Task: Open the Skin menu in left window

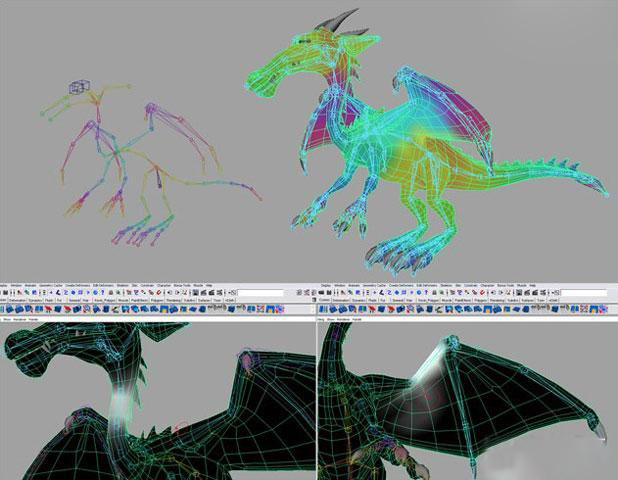Action: tap(134, 285)
